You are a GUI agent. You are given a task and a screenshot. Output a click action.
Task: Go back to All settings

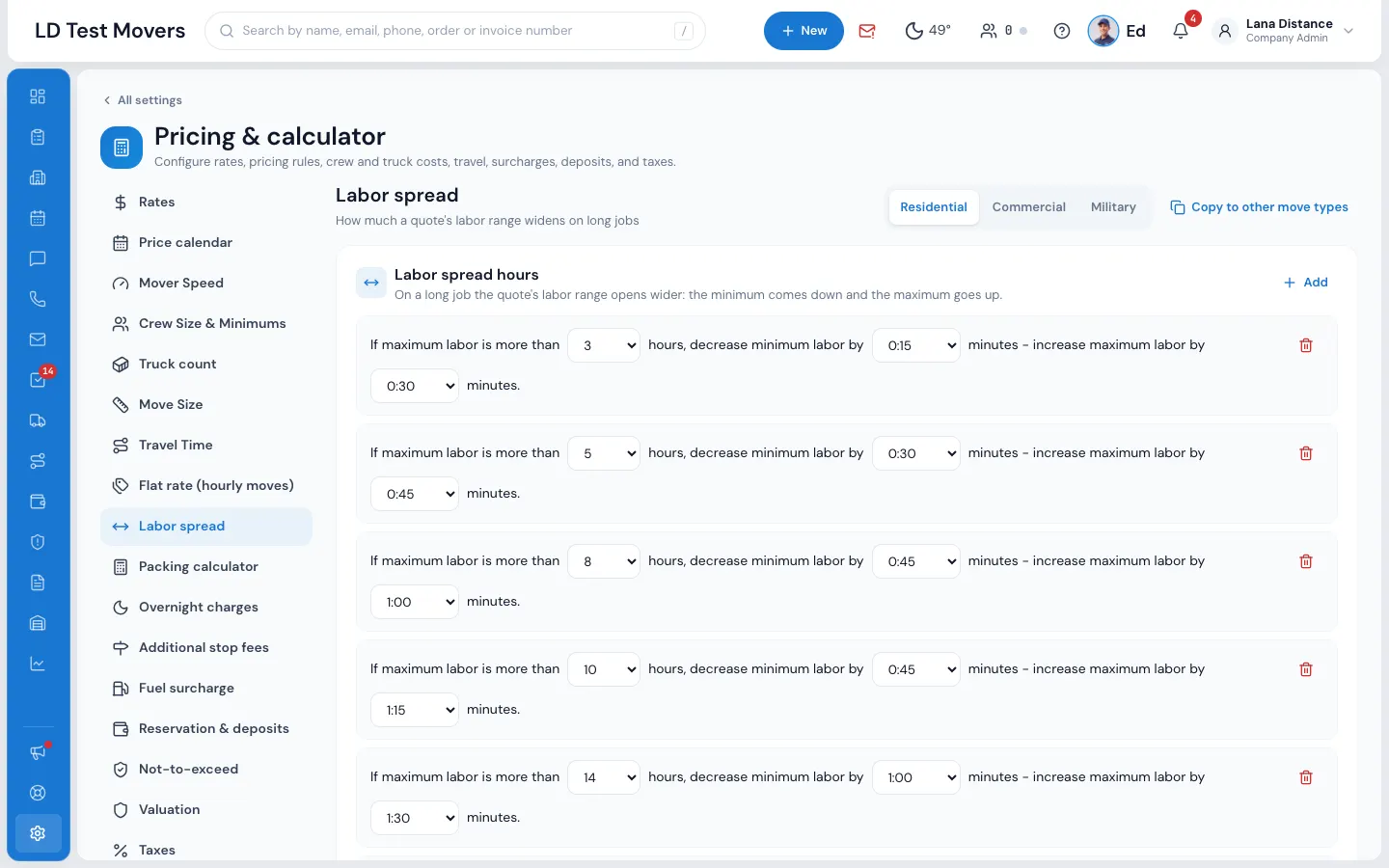pos(143,100)
